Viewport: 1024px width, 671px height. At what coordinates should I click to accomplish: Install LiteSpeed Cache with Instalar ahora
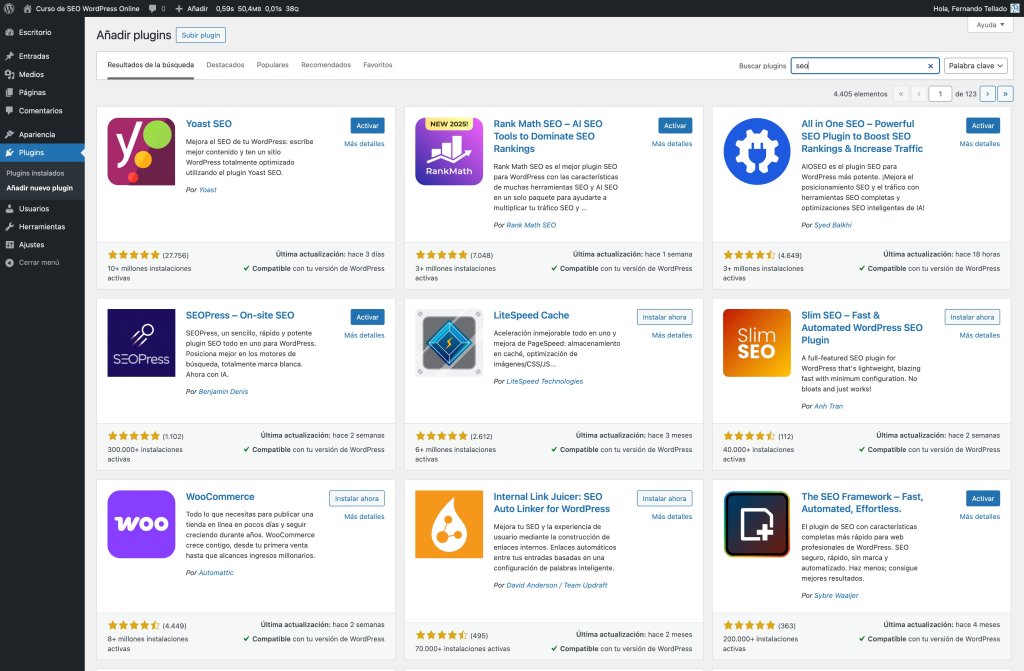tap(664, 317)
